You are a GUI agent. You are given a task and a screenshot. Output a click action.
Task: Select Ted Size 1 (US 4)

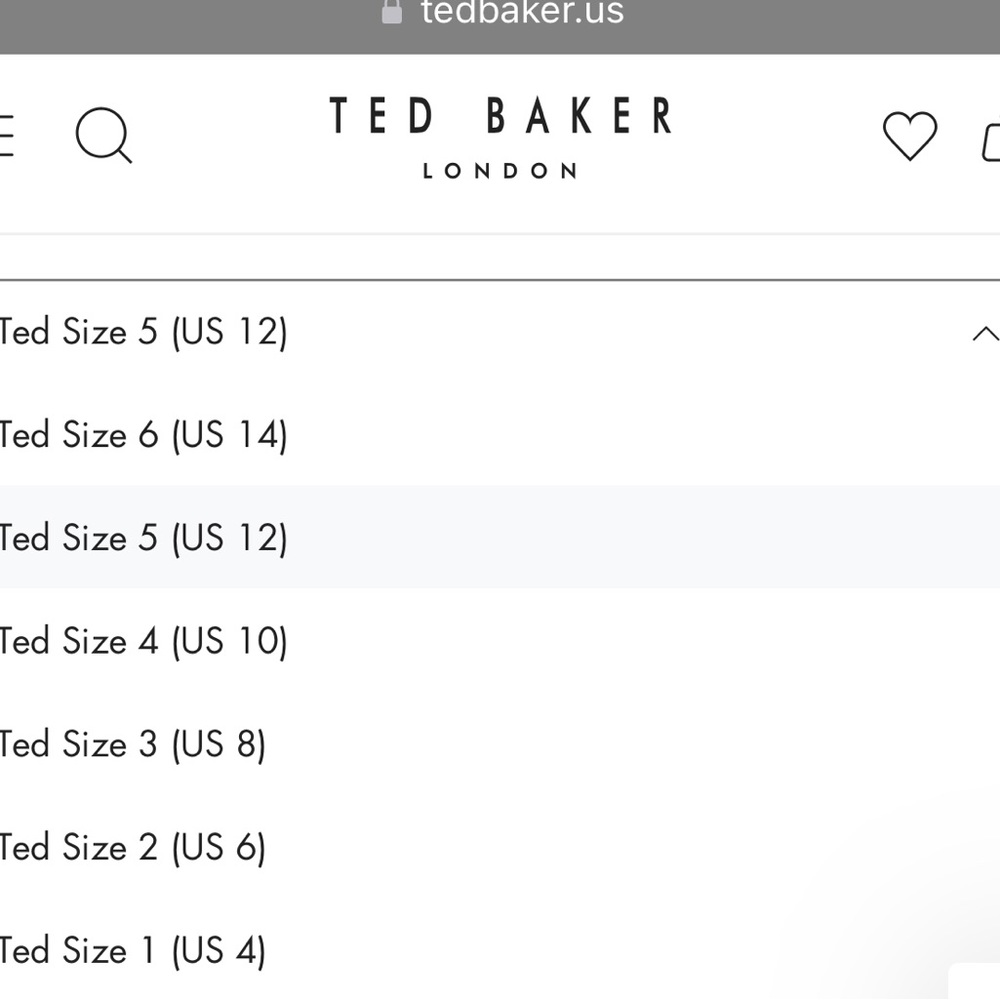coord(133,950)
